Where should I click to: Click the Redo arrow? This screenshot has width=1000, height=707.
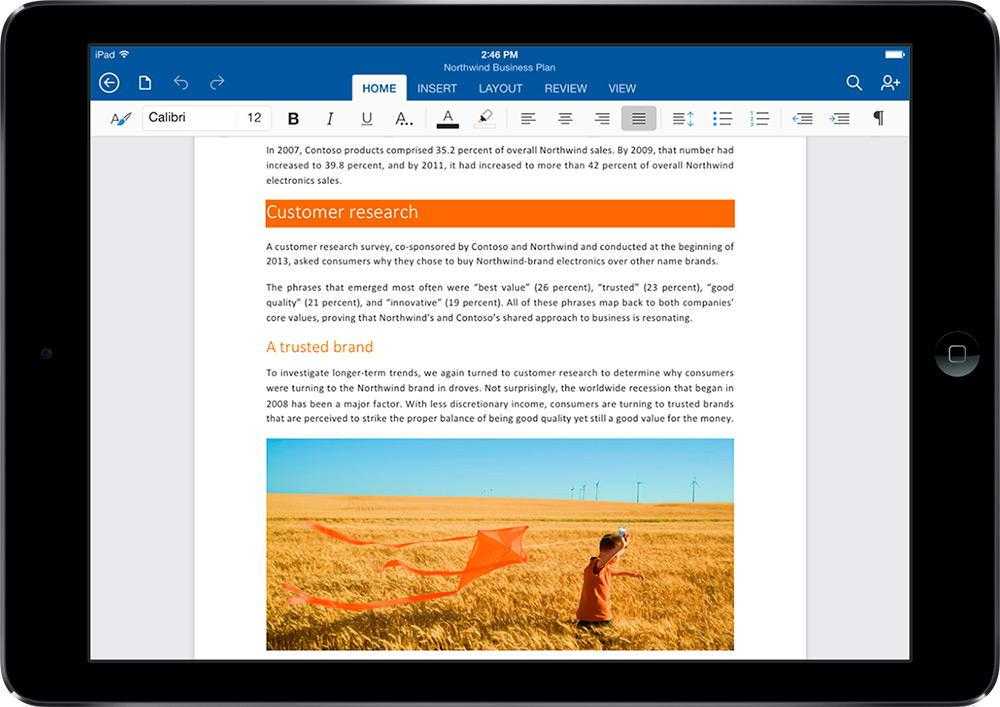217,83
